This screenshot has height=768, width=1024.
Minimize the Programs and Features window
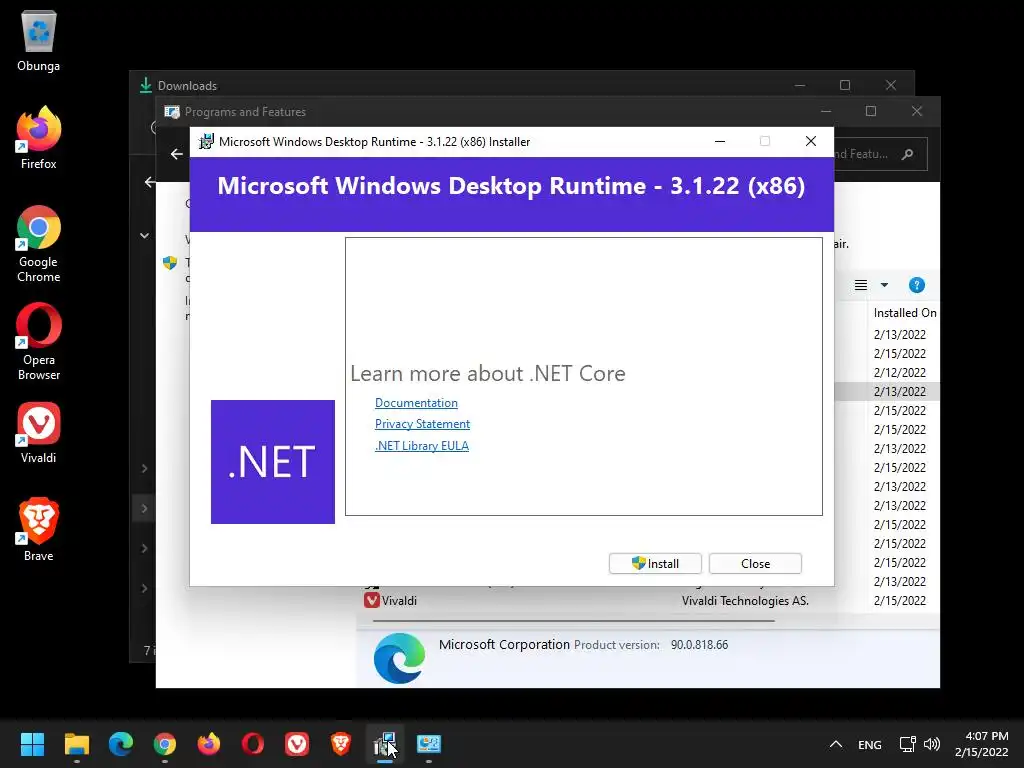825,111
